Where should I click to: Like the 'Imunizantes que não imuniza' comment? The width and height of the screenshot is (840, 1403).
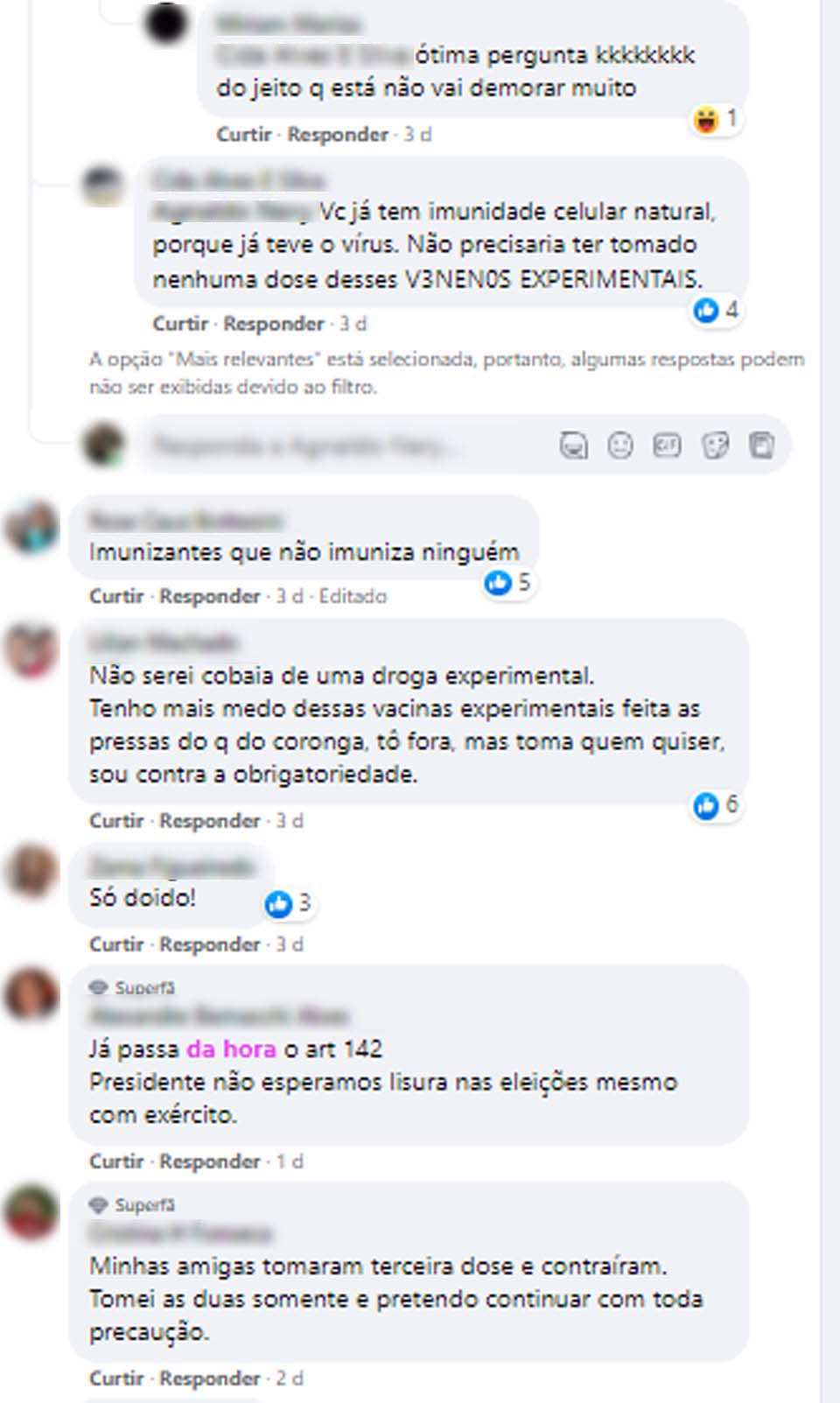point(116,597)
